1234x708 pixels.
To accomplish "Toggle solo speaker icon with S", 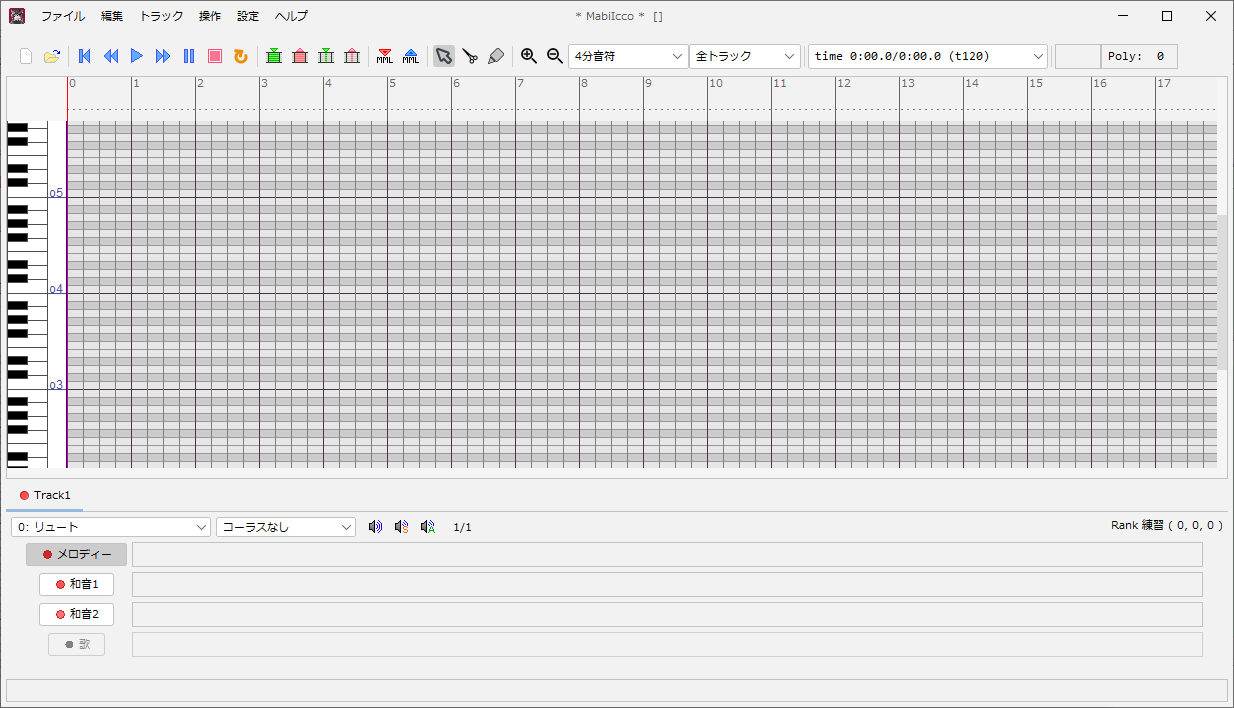I will pos(401,526).
